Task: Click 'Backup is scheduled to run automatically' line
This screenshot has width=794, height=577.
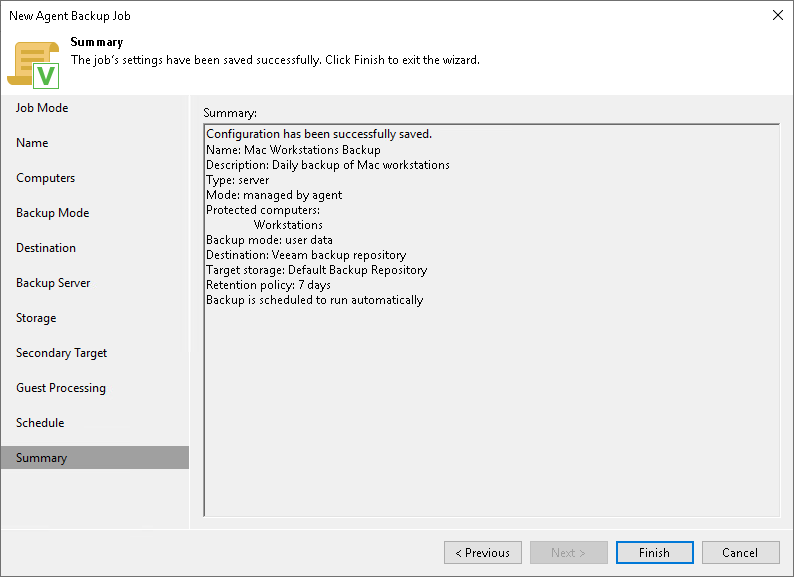Action: click(x=314, y=300)
